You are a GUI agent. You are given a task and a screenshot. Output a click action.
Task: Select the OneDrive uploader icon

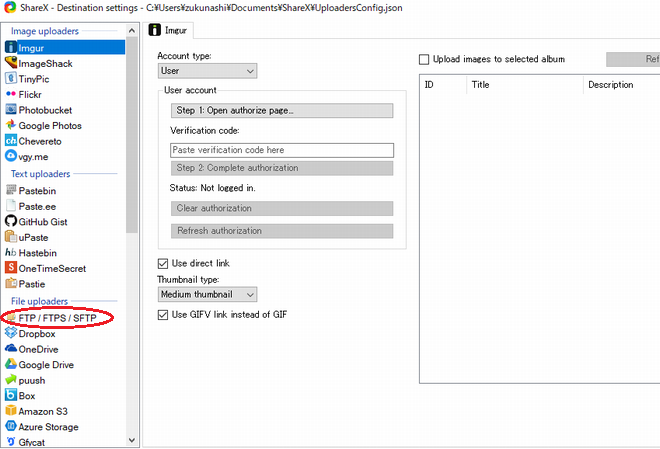coord(11,348)
